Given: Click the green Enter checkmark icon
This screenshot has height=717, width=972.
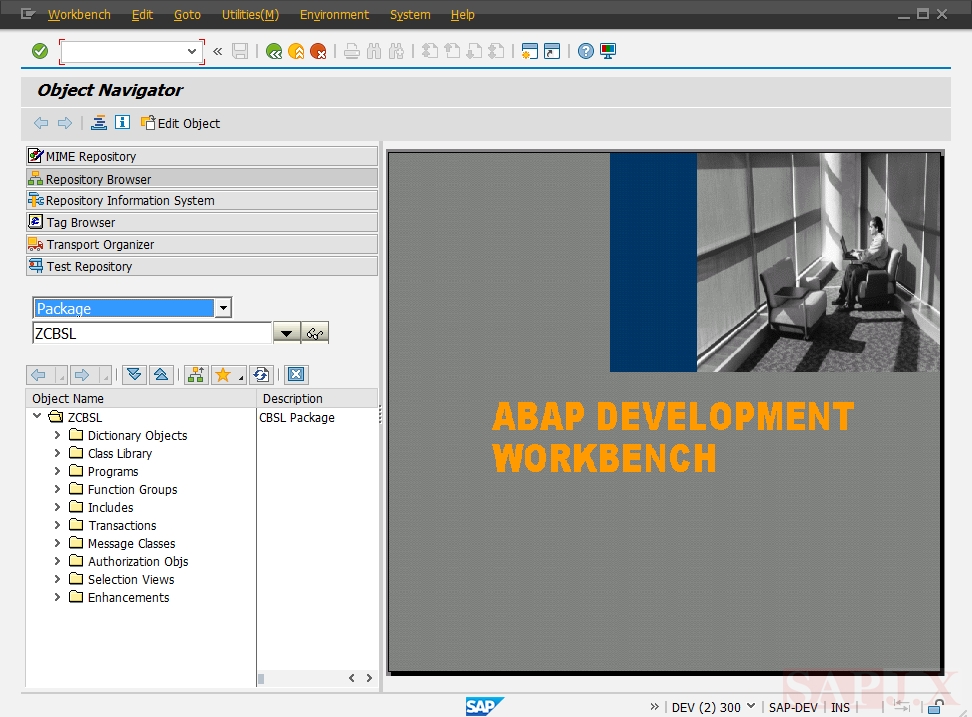Looking at the screenshot, I should 40,51.
